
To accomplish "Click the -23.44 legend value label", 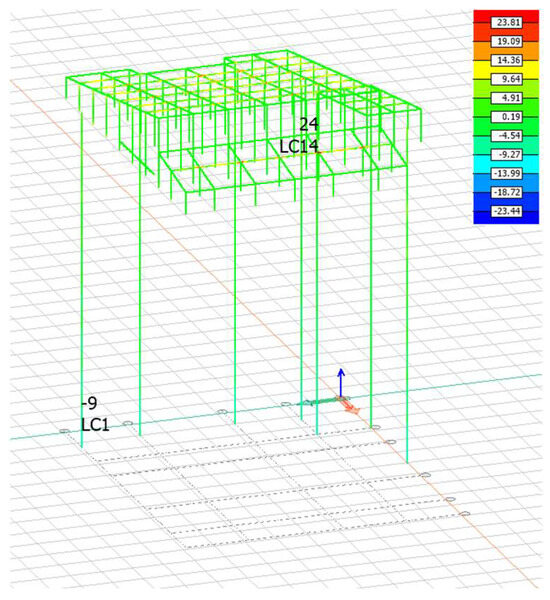I will [507, 211].
